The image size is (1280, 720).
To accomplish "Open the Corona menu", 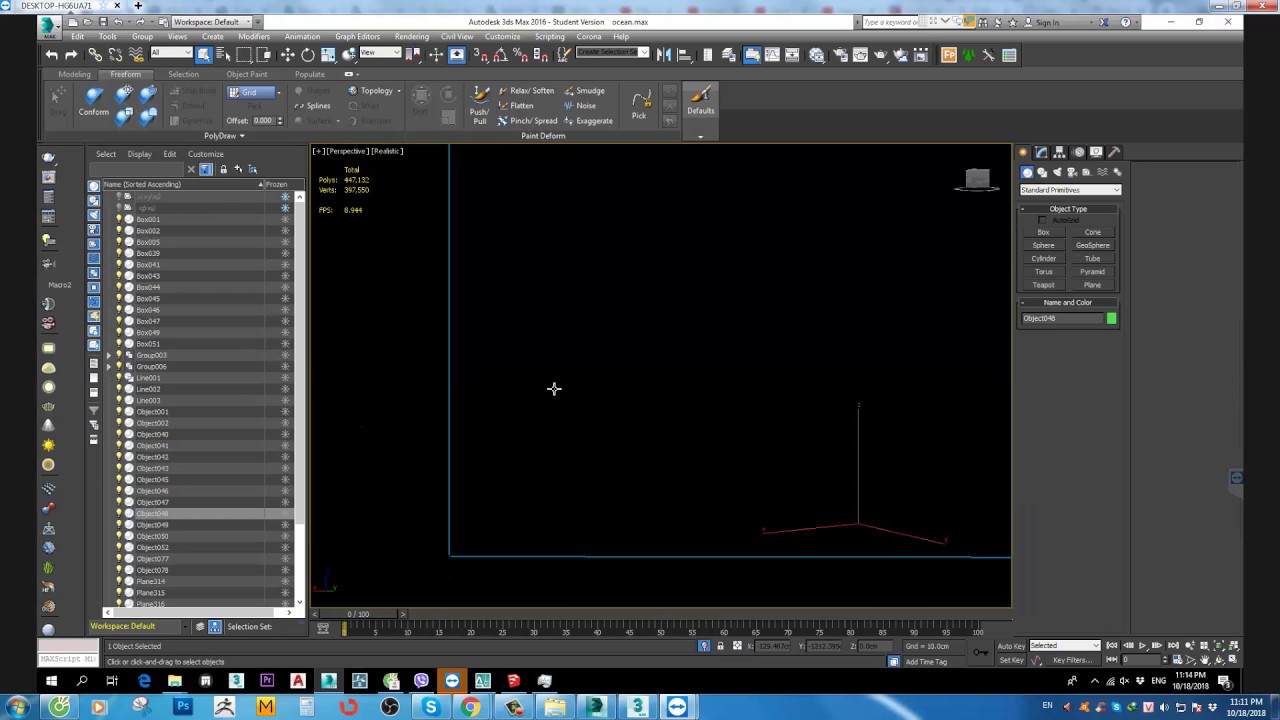I will pos(588,37).
